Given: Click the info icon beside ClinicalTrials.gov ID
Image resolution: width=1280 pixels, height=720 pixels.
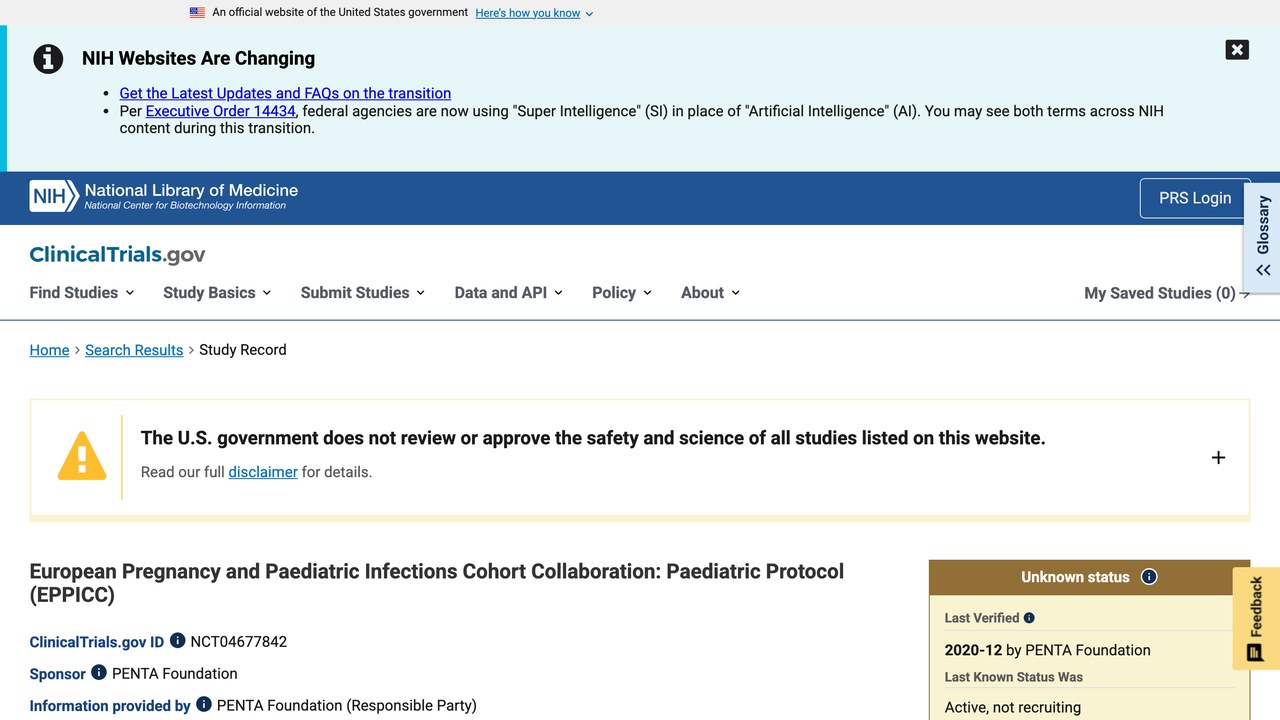Looking at the screenshot, I should pos(177,641).
